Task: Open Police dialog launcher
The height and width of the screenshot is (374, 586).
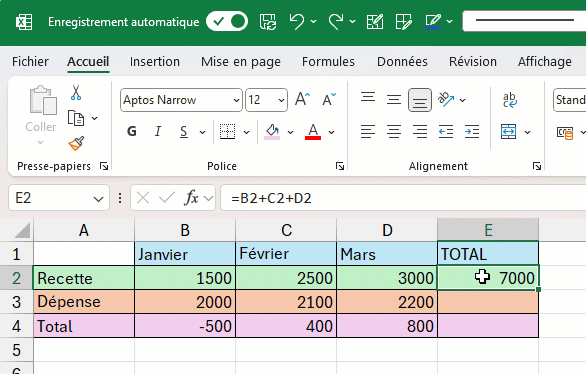Action: (339, 166)
